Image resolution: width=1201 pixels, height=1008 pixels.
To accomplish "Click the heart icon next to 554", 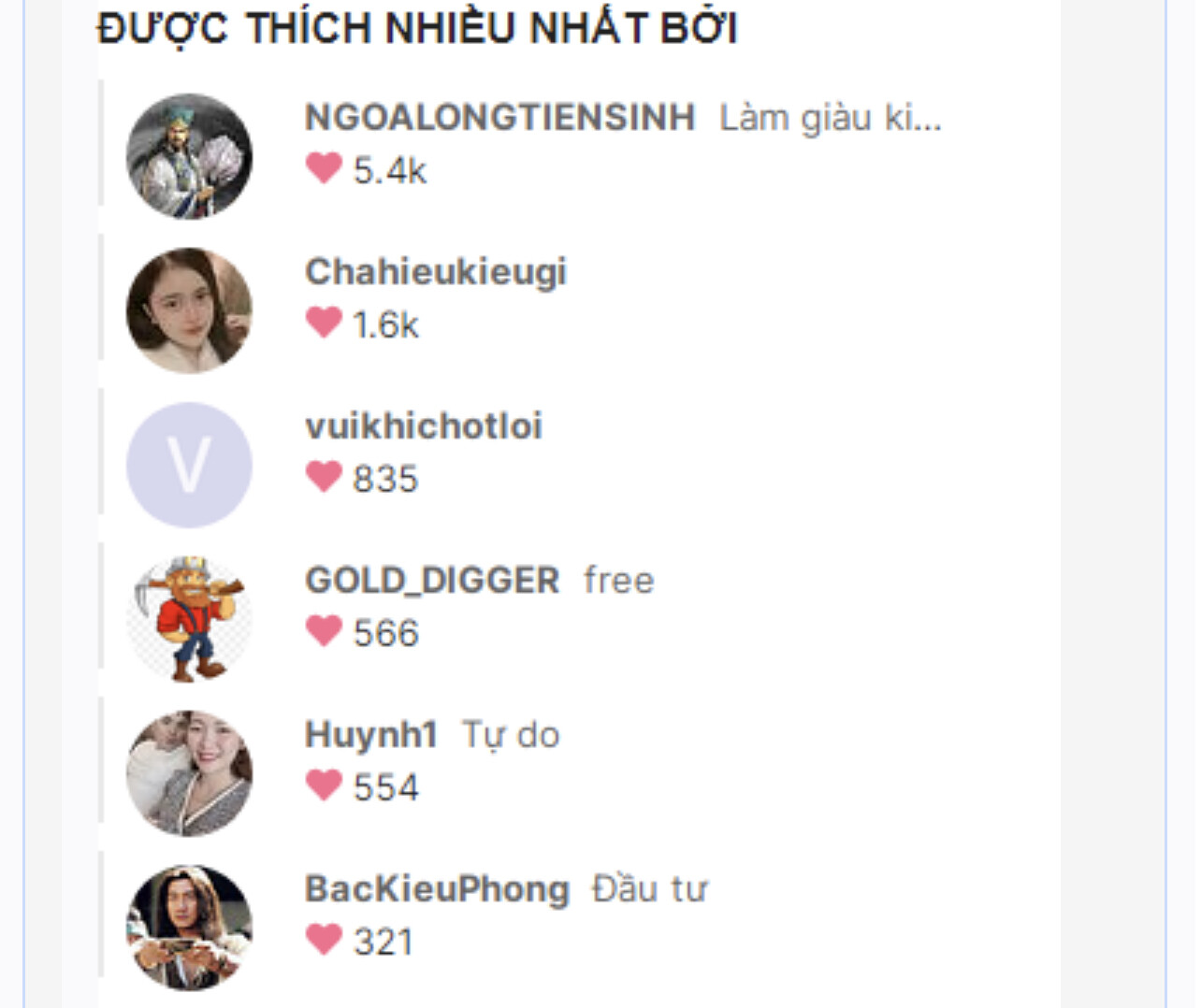I will tap(325, 785).
